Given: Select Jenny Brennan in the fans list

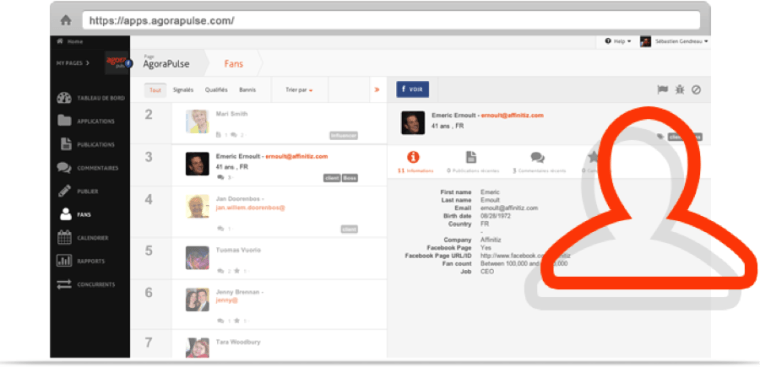Looking at the screenshot, I should (279, 304).
